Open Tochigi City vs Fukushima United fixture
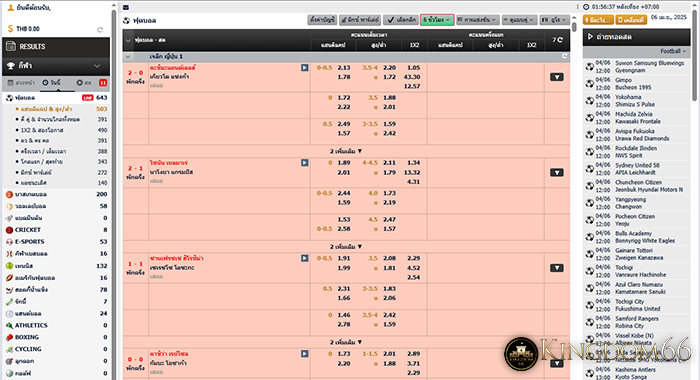700x380 pixels. tap(638, 305)
